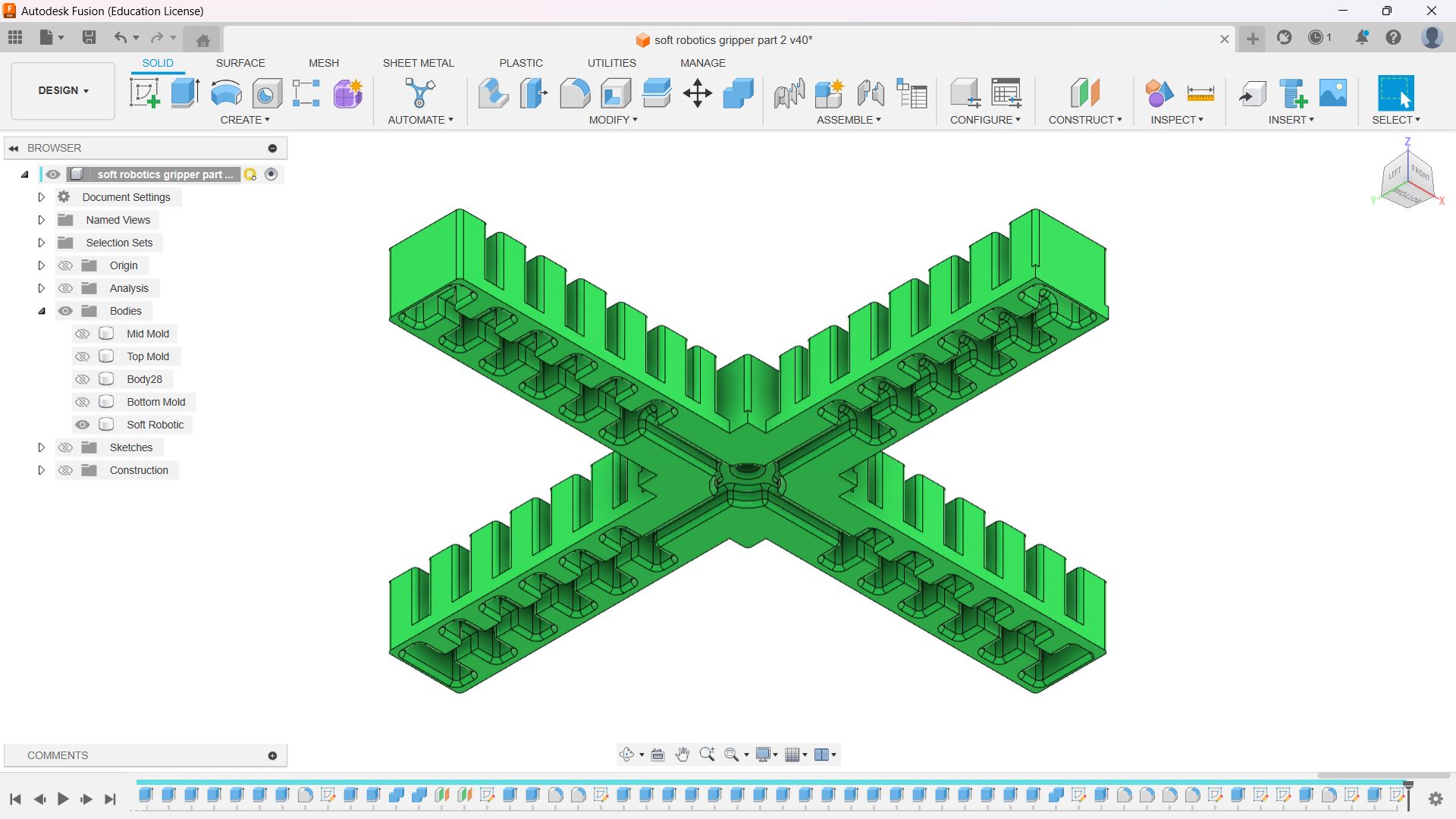This screenshot has width=1456, height=819.
Task: Show the Top Mold body
Action: (83, 356)
